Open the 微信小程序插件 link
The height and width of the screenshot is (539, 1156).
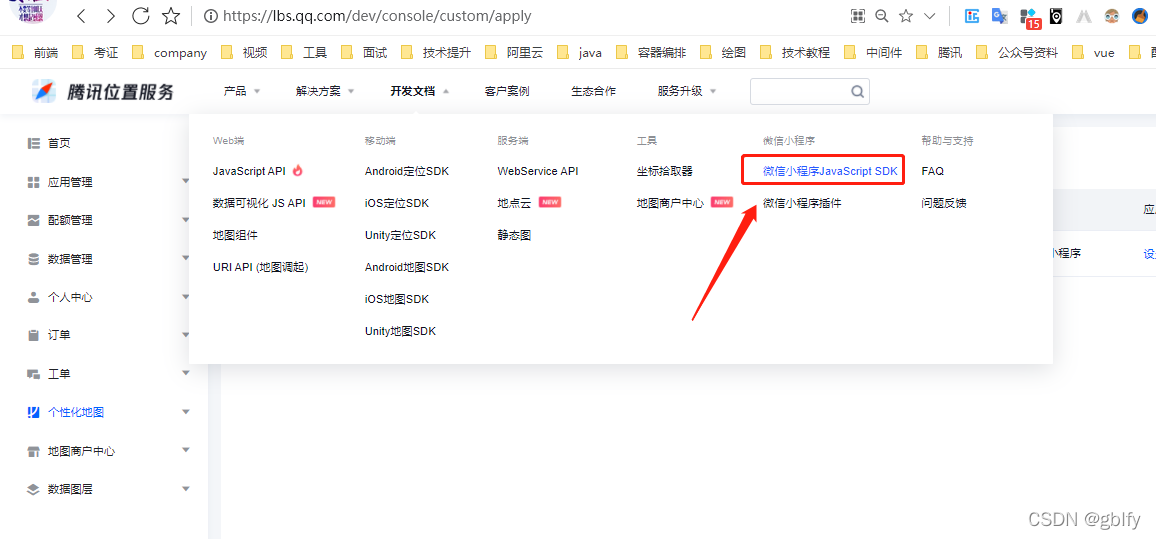[802, 203]
